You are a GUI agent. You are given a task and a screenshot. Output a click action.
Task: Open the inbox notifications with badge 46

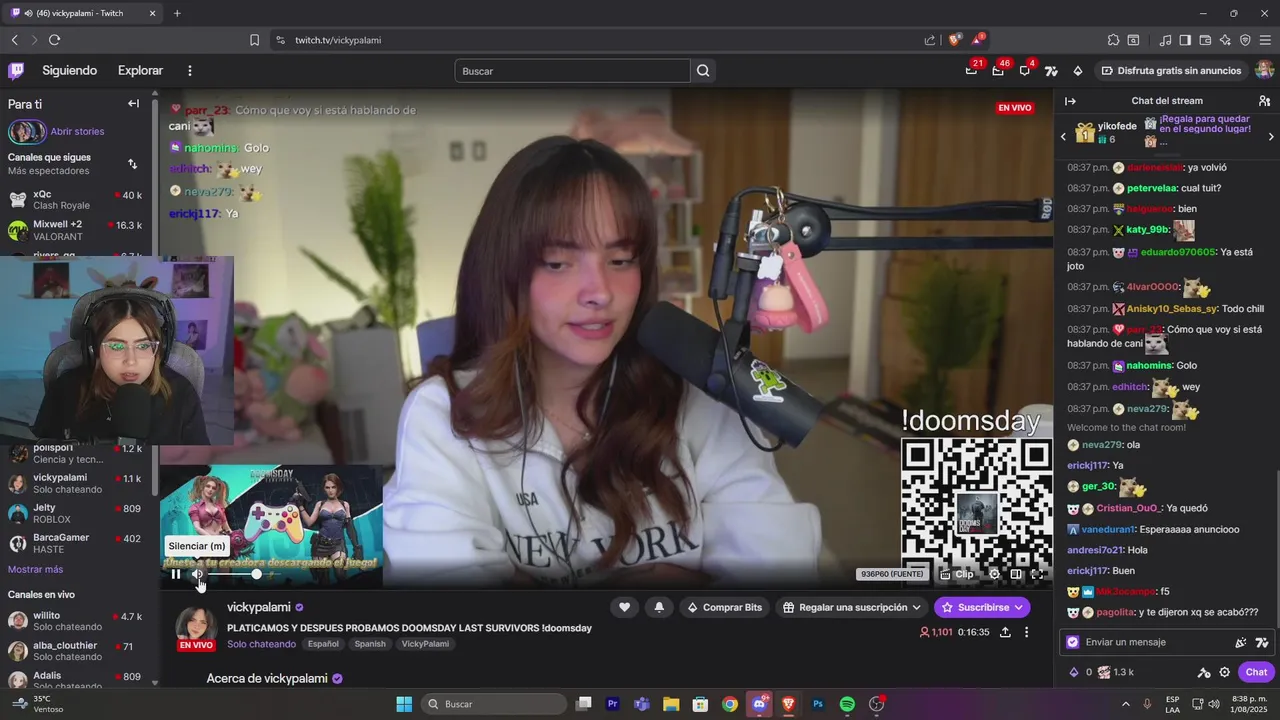tap(999, 70)
